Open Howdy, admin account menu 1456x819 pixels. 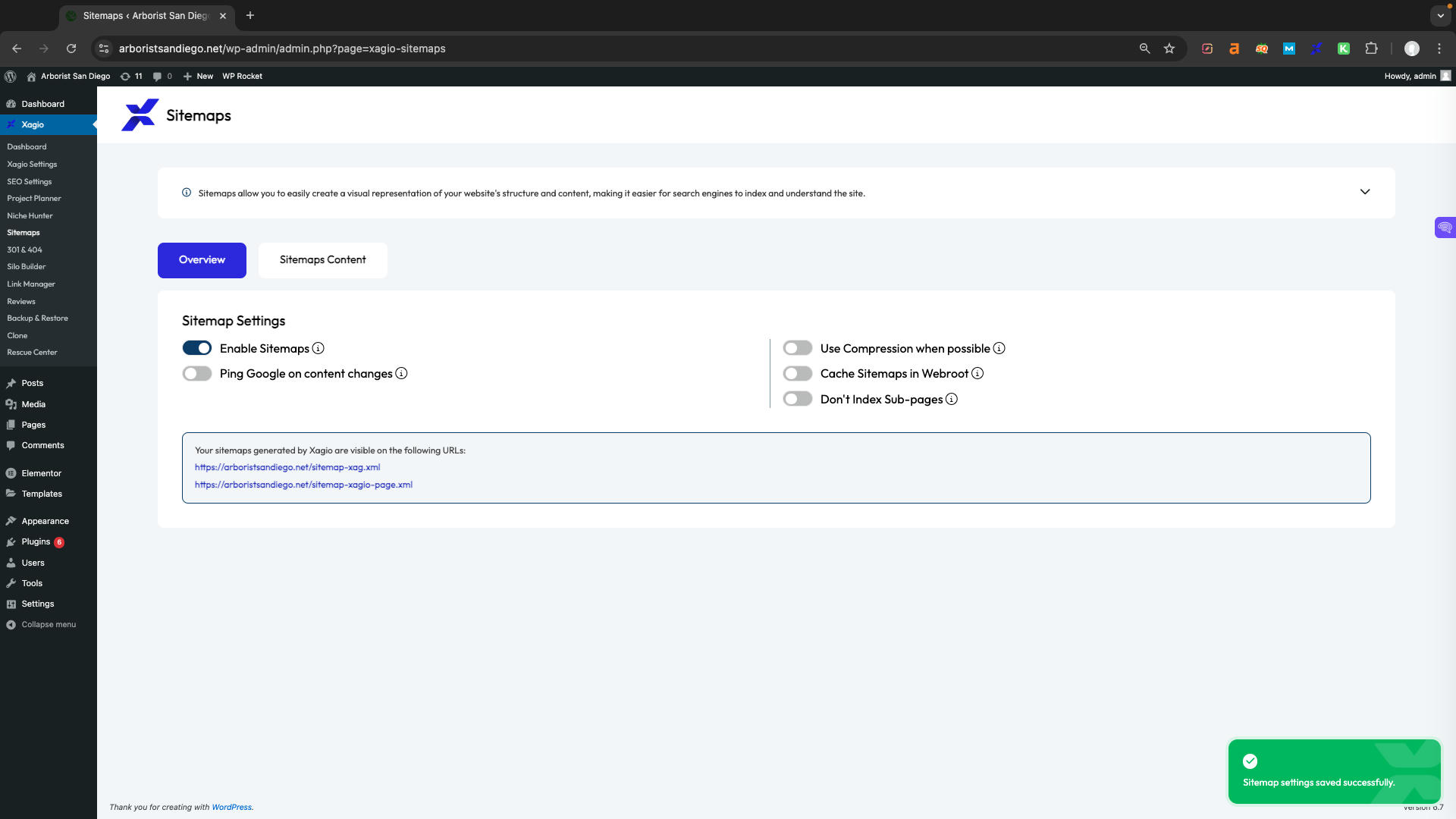[1417, 77]
